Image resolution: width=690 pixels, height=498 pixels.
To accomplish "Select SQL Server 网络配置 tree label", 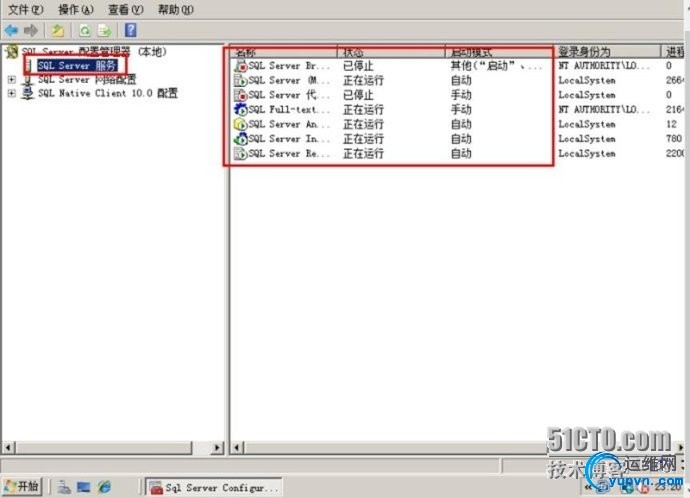I will point(87,80).
